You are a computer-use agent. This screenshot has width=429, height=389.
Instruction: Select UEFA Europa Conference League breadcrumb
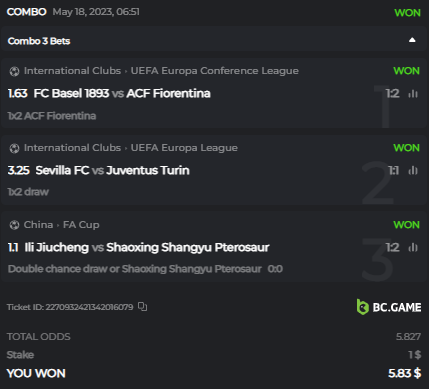[215, 71]
